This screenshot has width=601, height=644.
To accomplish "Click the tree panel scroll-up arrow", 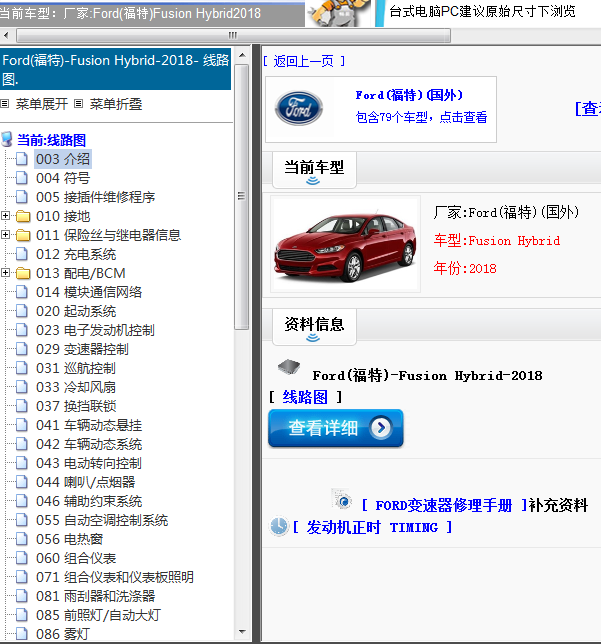I will click(242, 55).
